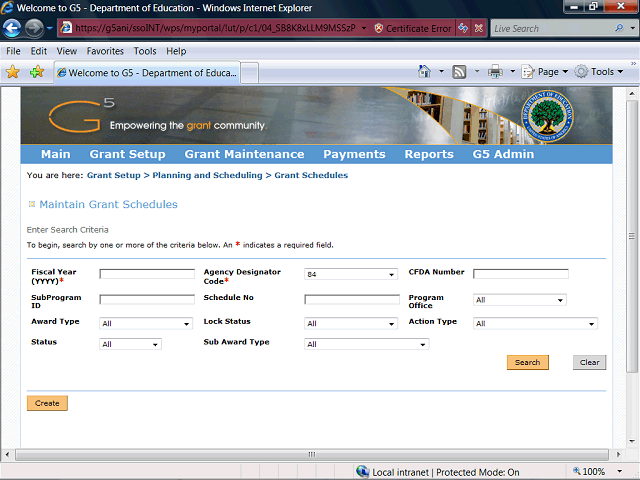Image resolution: width=640 pixels, height=480 pixels.
Task: Open the Action Type dropdown
Action: (535, 323)
